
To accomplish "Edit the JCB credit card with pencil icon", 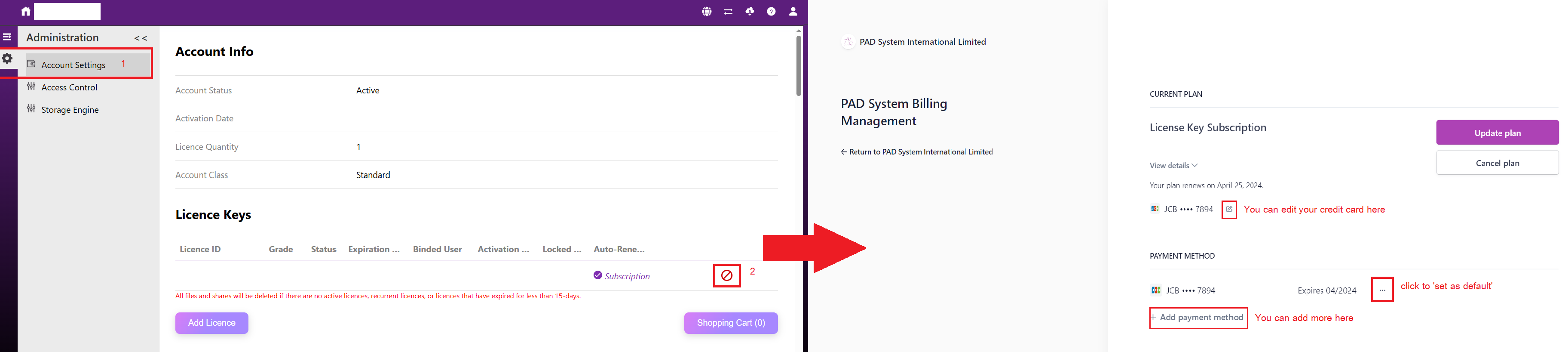I will click(1228, 210).
